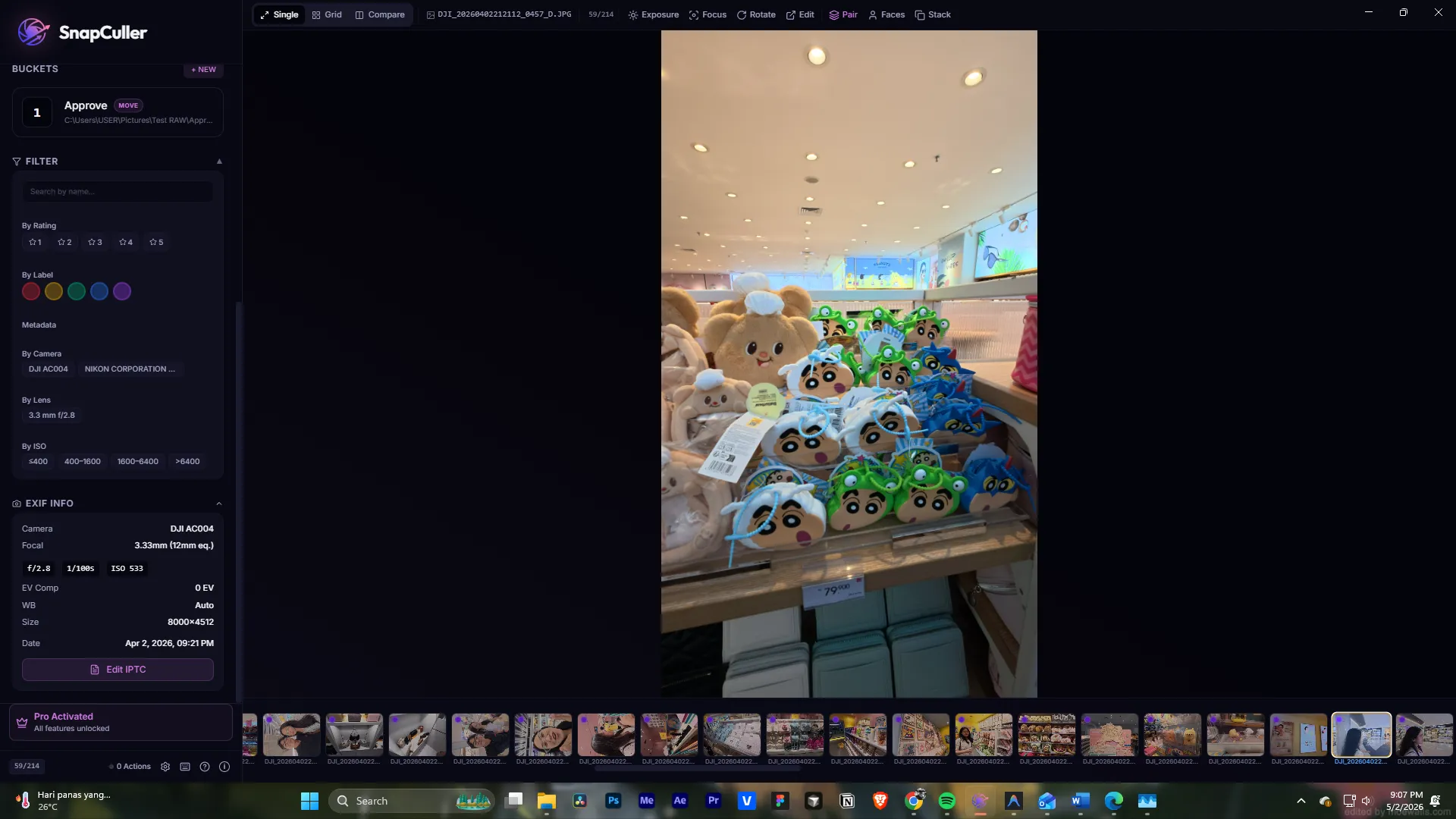Filter ISO 400–1600
1456x819 pixels.
click(83, 462)
